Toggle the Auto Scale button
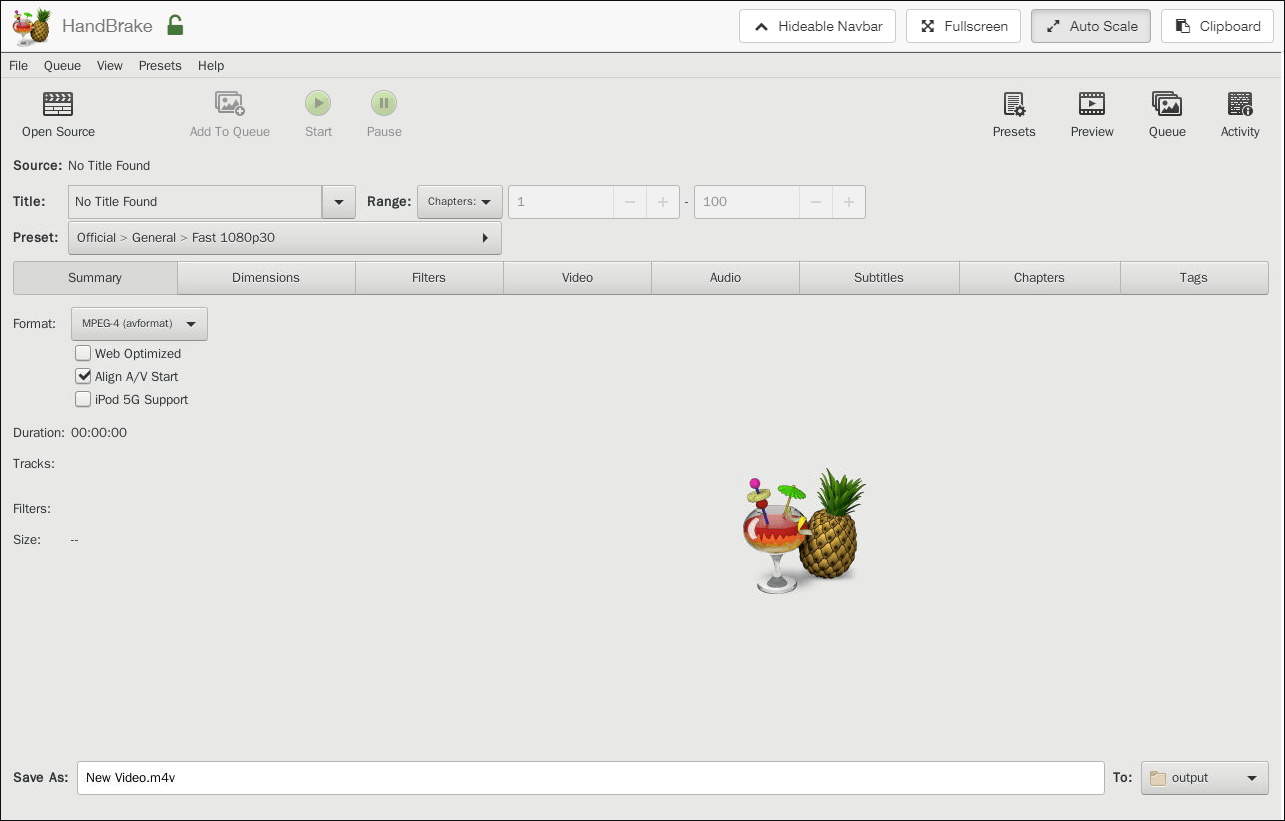Screen dimensions: 1285x821 1091,26
